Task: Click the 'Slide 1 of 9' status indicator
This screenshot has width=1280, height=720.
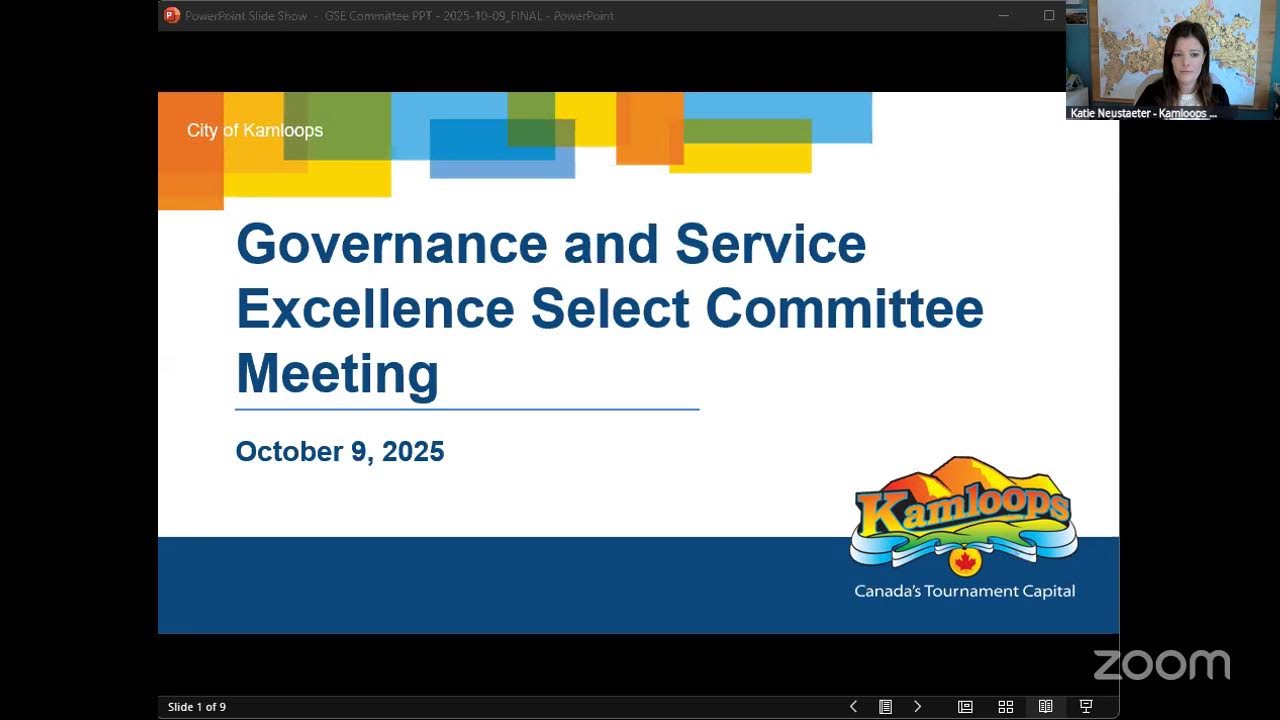Action: 197,706
